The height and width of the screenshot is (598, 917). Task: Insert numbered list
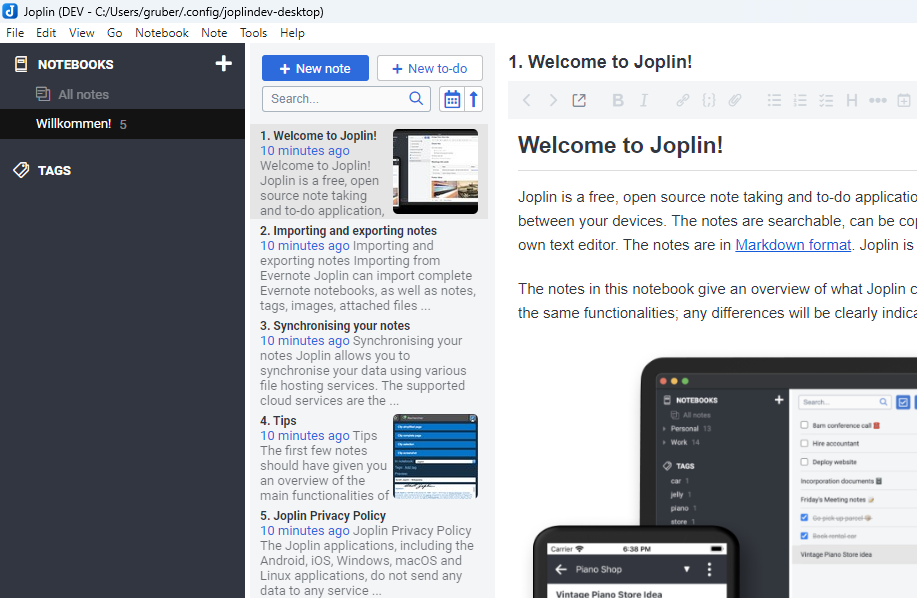click(x=800, y=101)
